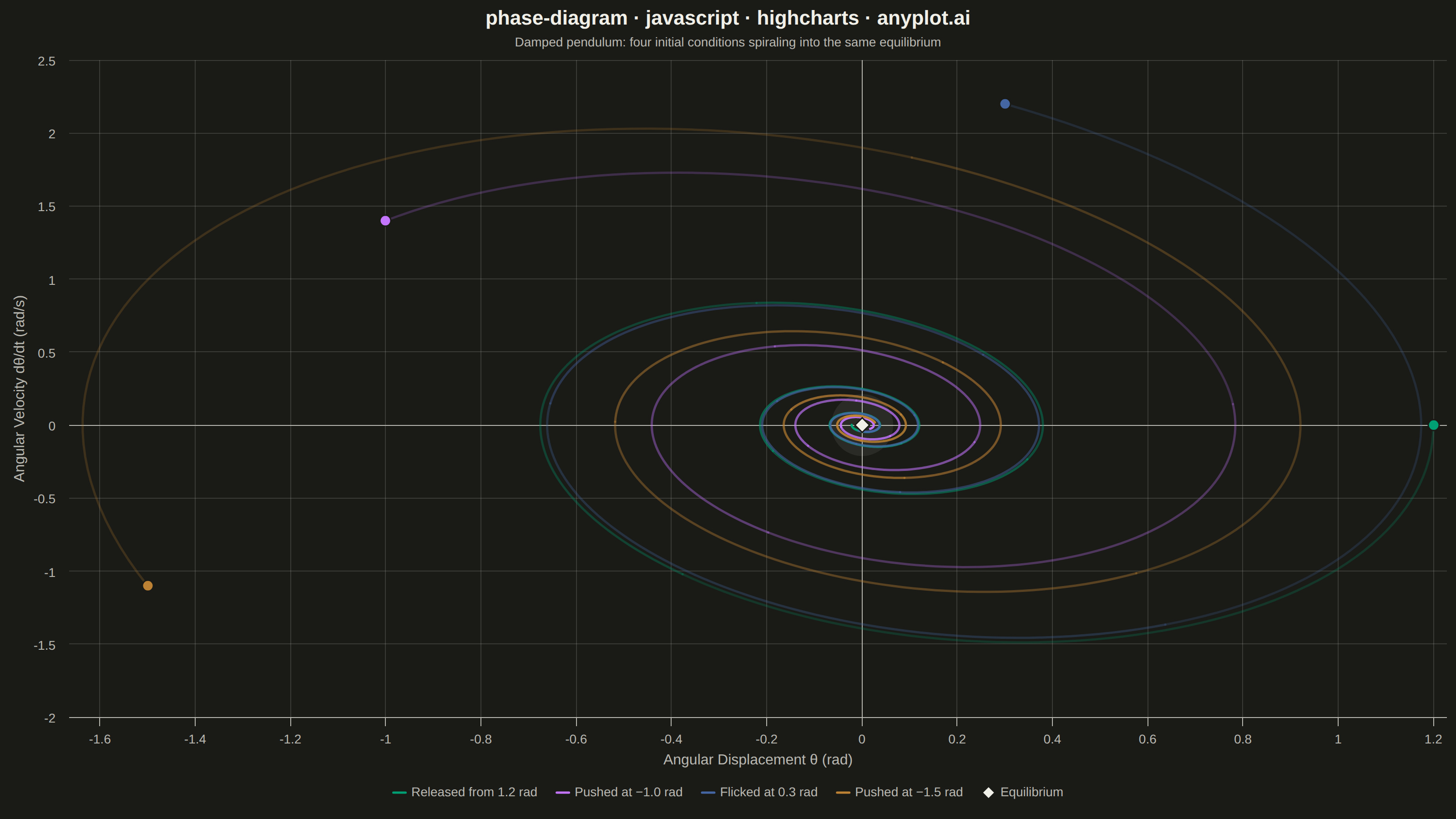
Task: Click the purple start marker at −1.0 rad
Action: pyautogui.click(x=385, y=220)
